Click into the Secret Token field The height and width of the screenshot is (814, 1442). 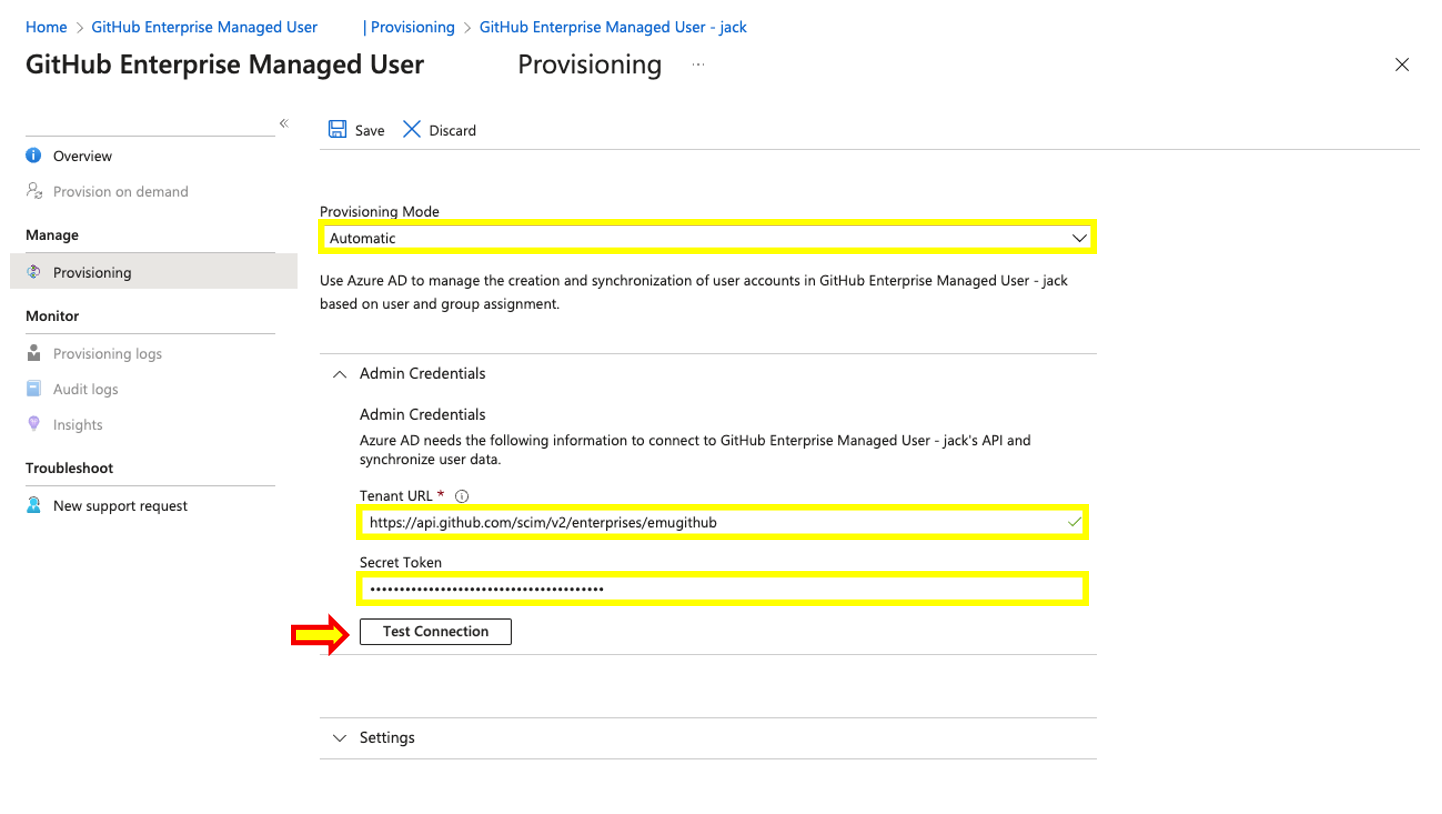pyautogui.click(x=723, y=589)
